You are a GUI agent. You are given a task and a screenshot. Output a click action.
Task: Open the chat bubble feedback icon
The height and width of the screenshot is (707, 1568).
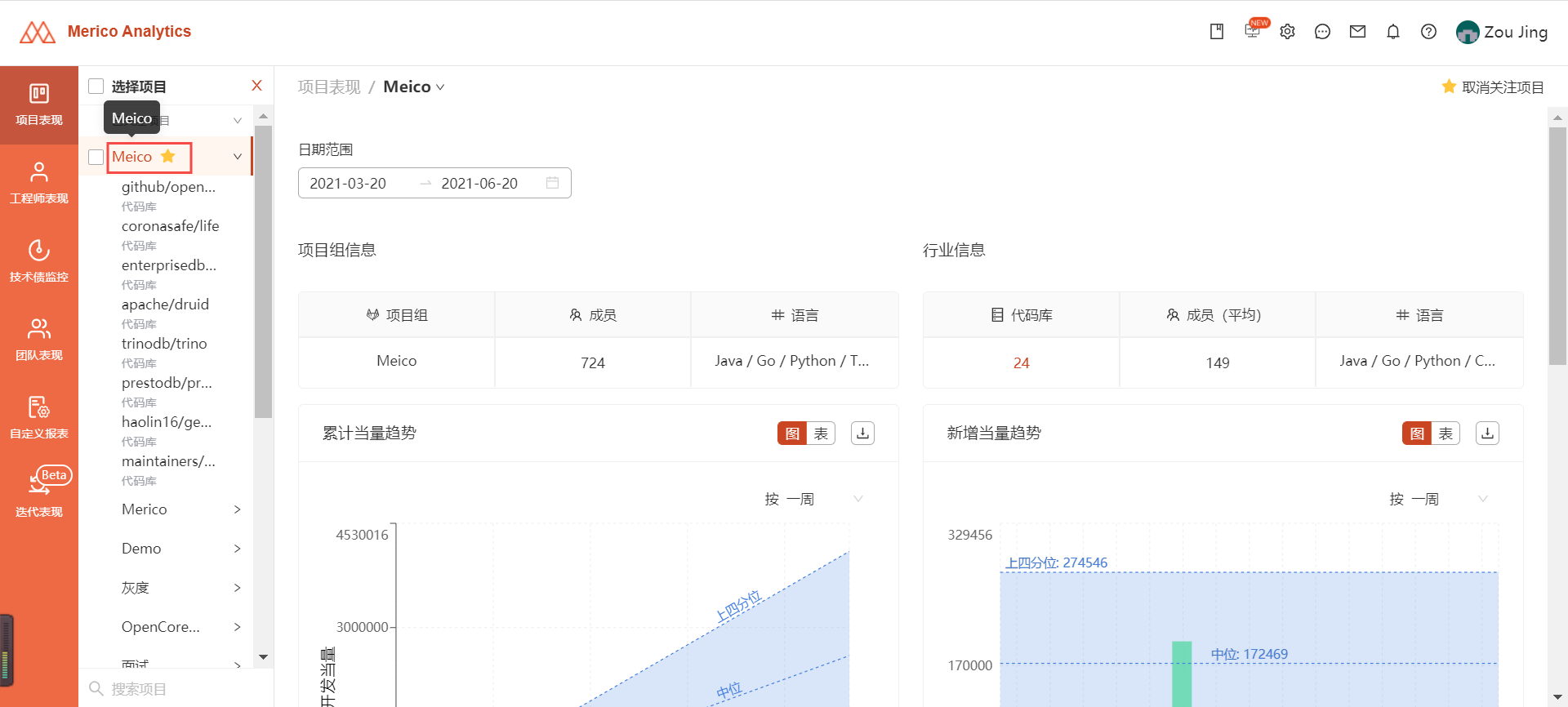click(x=1323, y=32)
